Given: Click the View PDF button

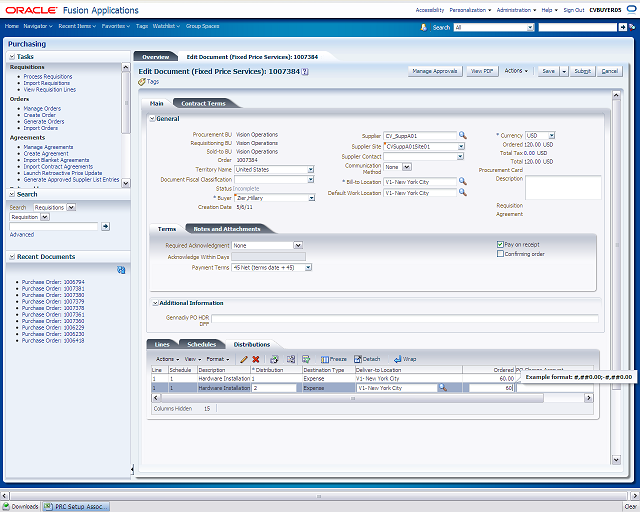Looking at the screenshot, I should [x=482, y=71].
